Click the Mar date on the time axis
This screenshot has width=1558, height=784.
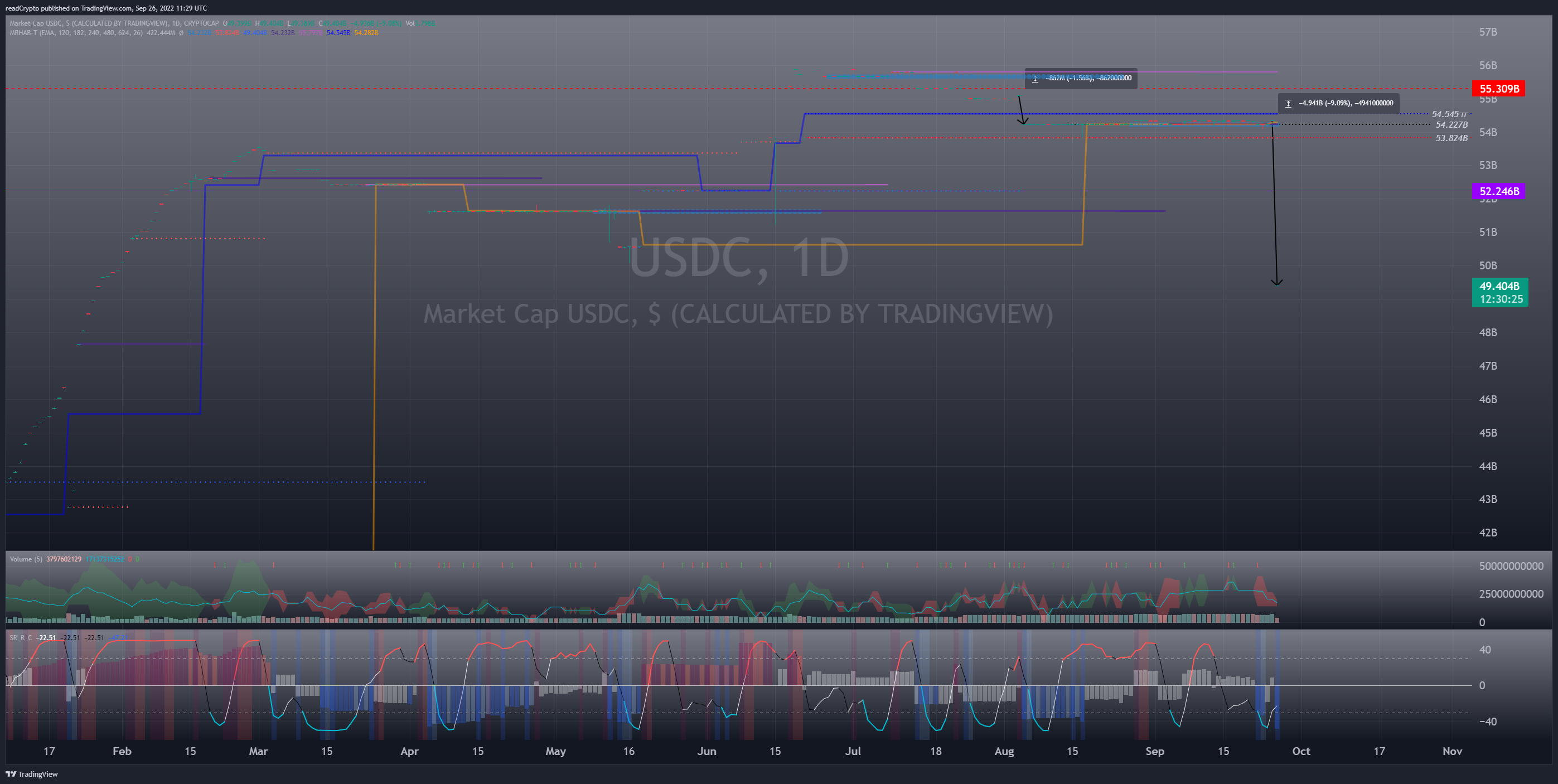click(258, 751)
